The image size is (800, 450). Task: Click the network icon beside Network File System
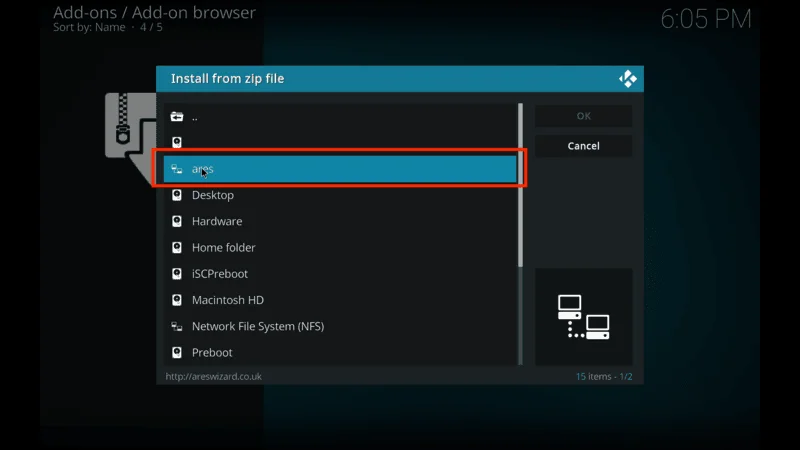[177, 326]
